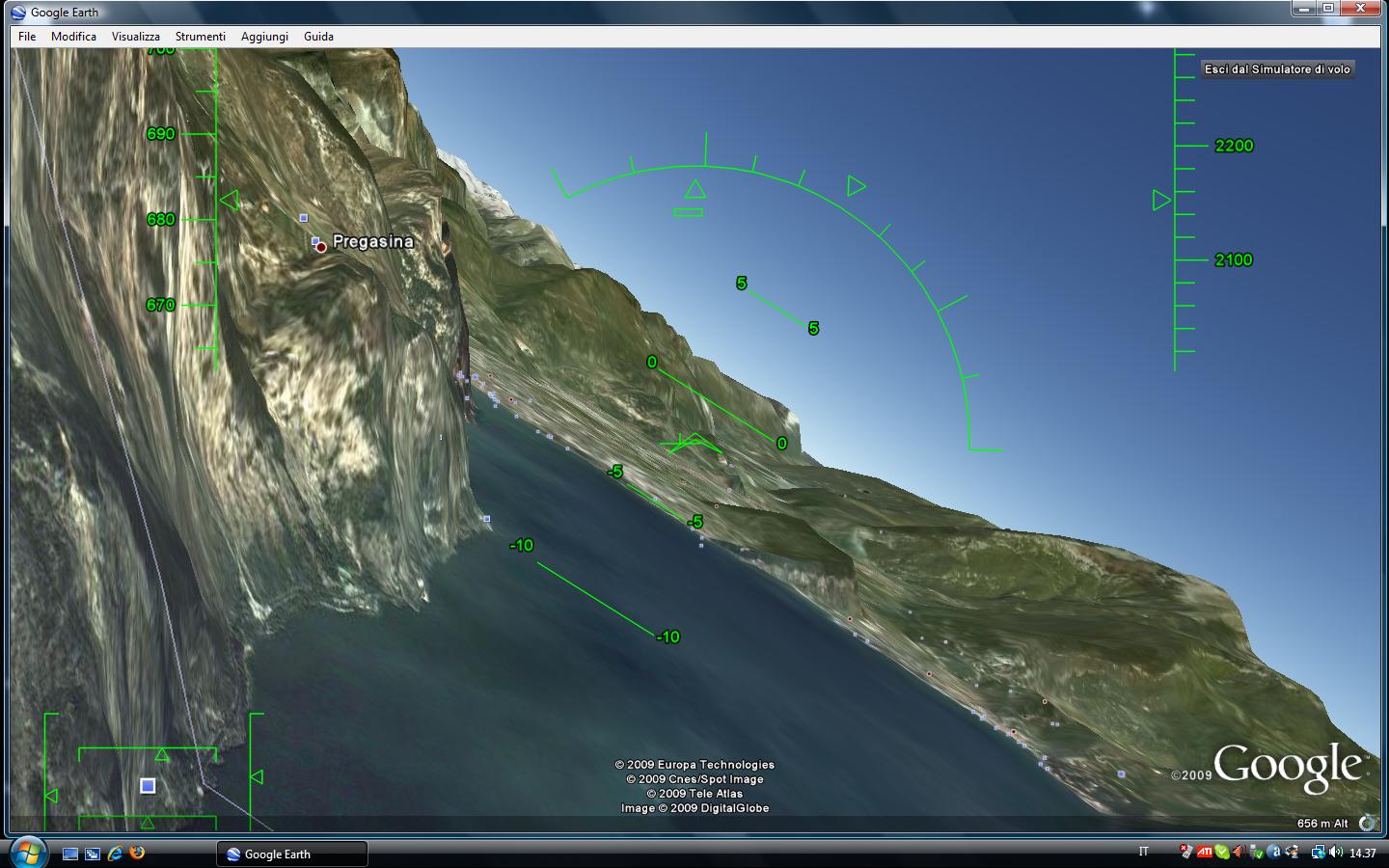Click Switch Between Windows quick launch icon
The height and width of the screenshot is (868, 1389).
point(93,854)
